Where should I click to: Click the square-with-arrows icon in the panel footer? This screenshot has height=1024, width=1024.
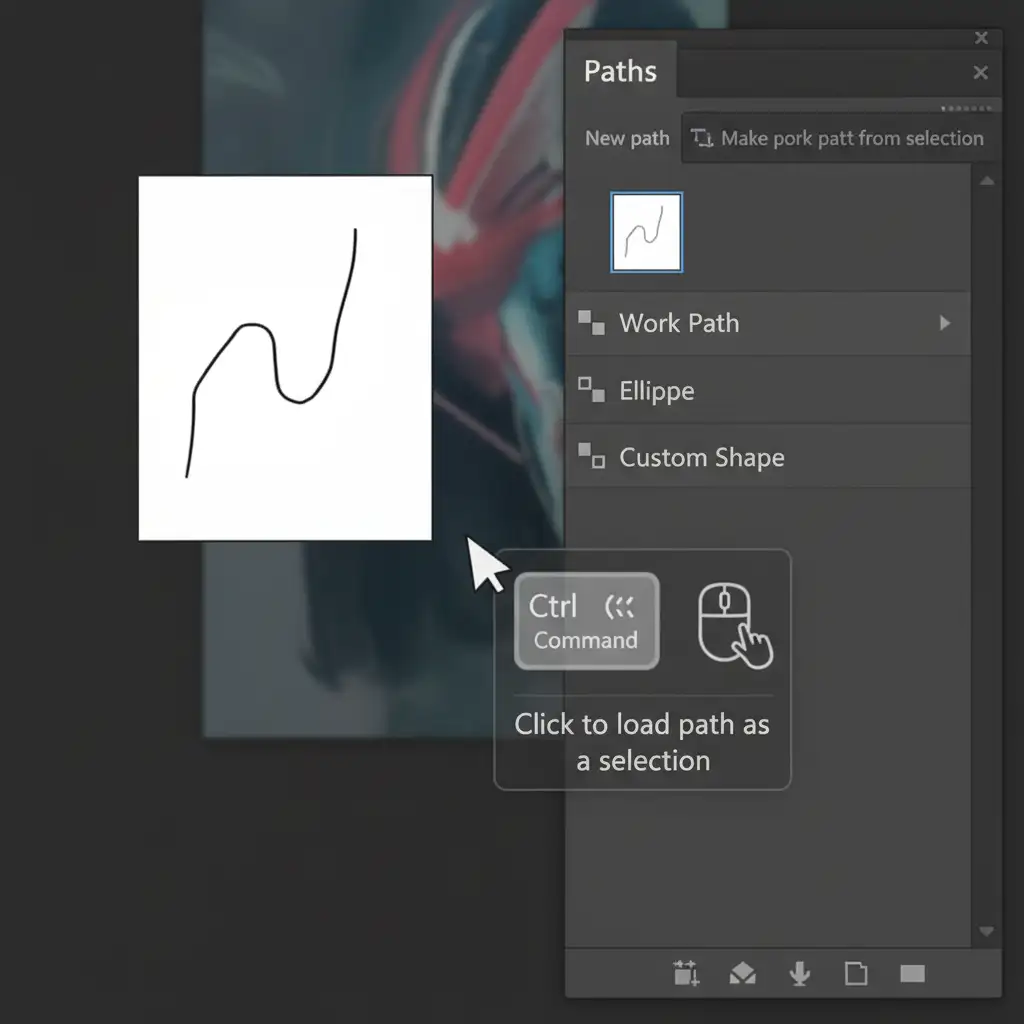(686, 973)
